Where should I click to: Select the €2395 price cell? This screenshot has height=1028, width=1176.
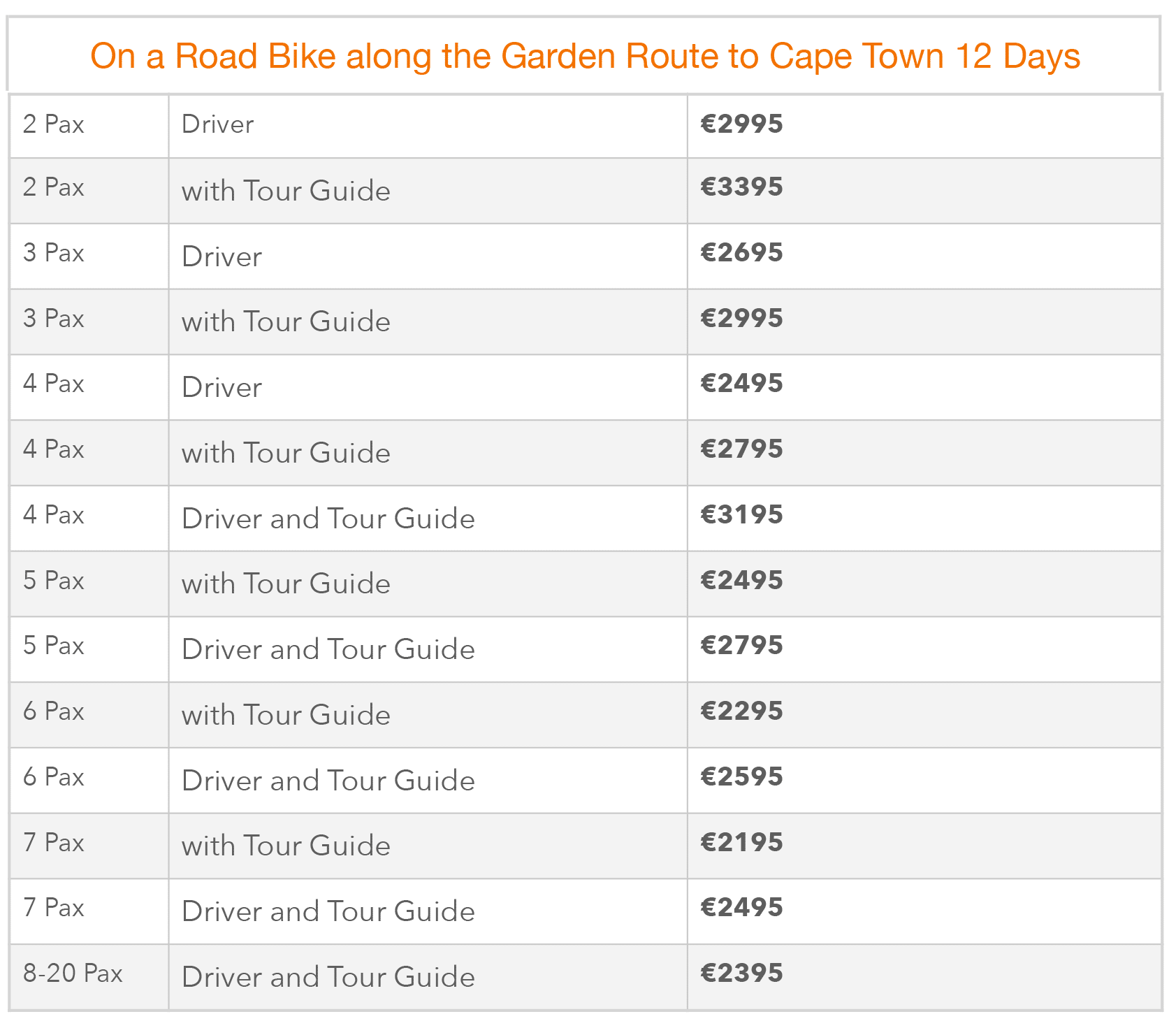pos(741,973)
